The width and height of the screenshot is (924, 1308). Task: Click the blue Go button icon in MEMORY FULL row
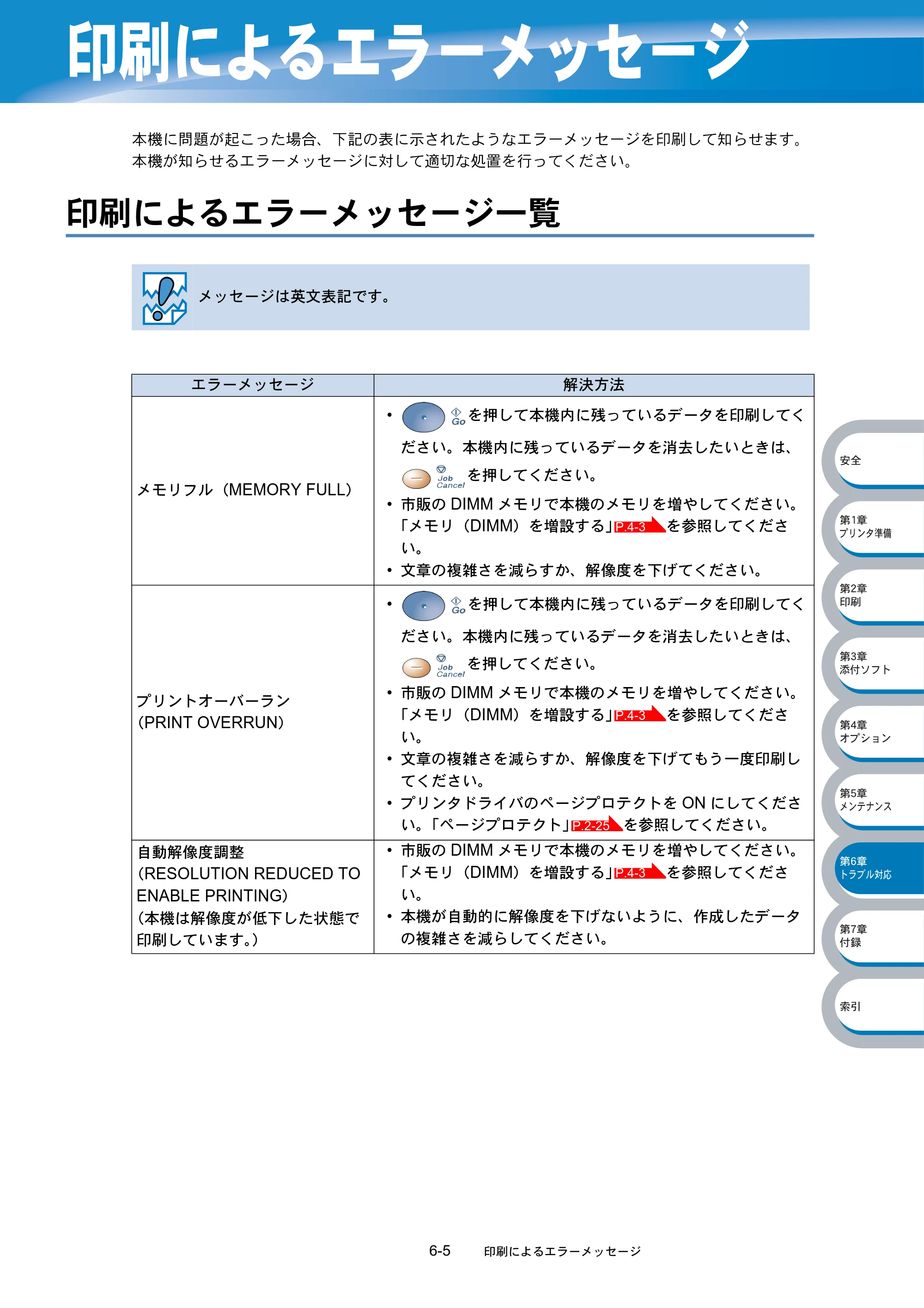423,417
